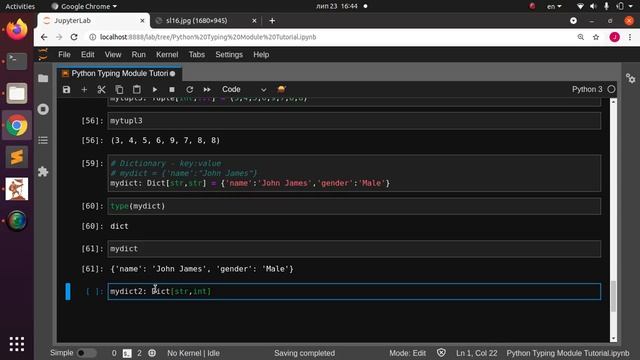Click the Python 3 kernel name
640x360 pixels.
point(587,89)
